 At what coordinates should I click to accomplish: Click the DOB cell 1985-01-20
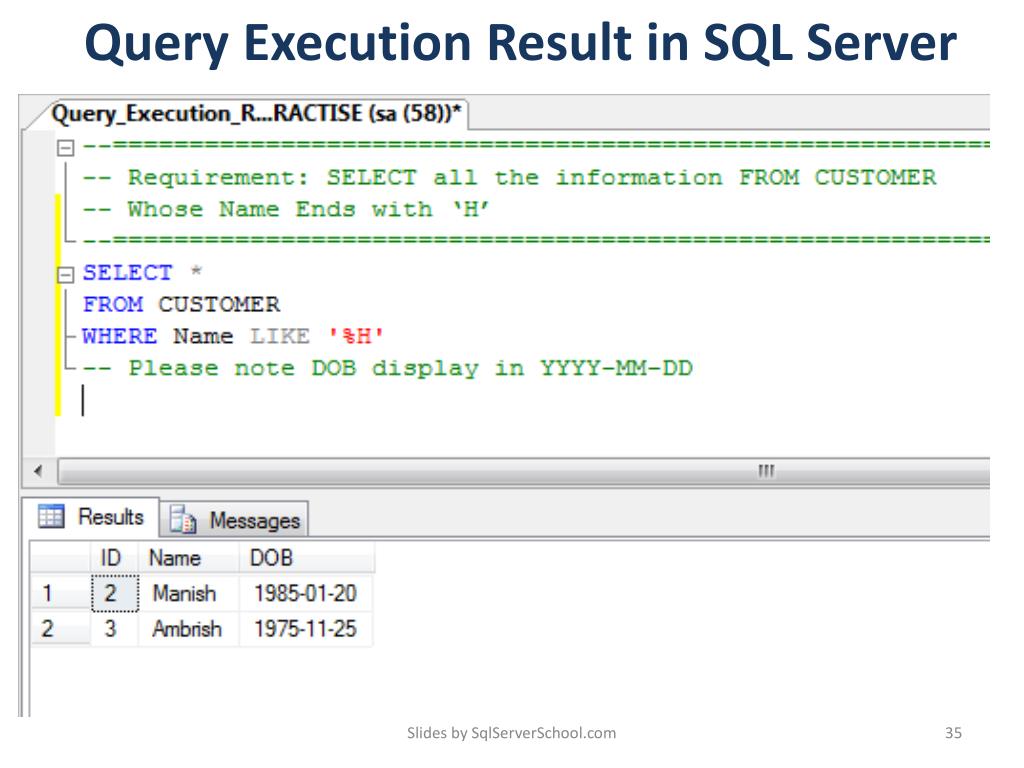click(x=306, y=593)
